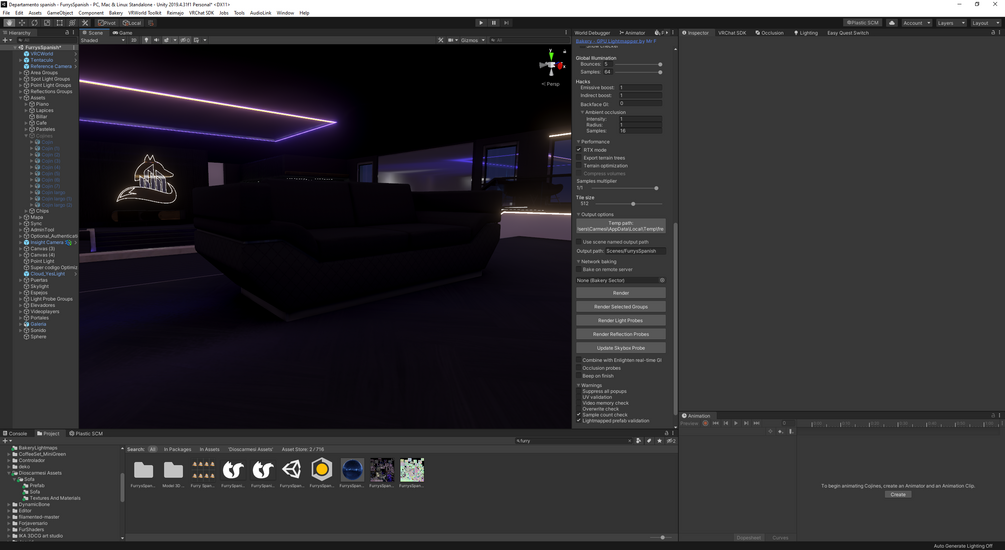Screen dimensions: 1005x550
Task: Clear the furry search text with X
Action: 629,440
